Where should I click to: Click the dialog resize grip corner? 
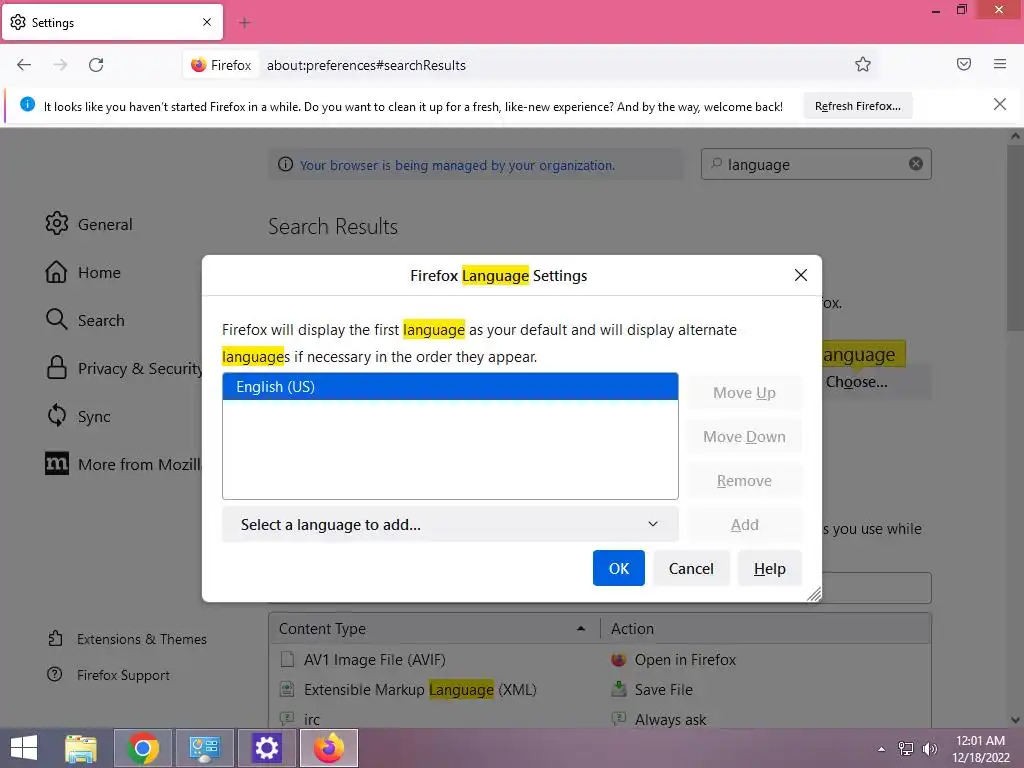click(814, 594)
